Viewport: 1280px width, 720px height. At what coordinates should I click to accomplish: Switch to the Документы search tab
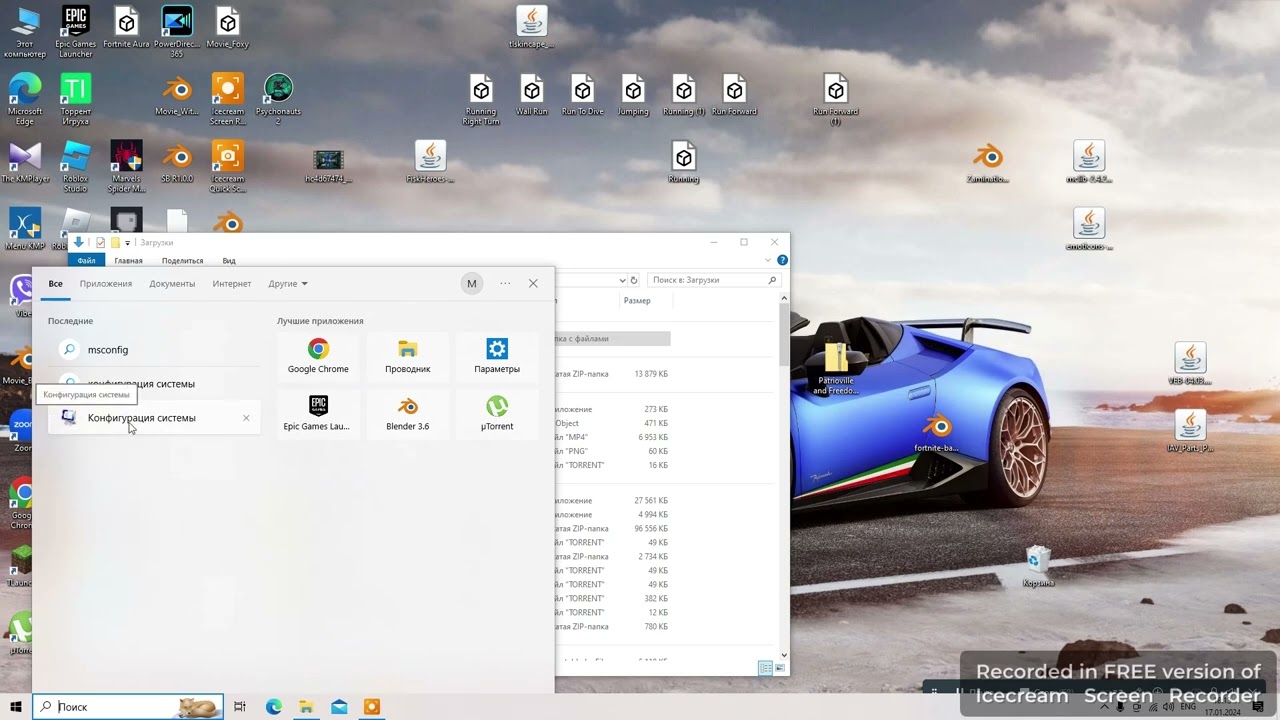tap(172, 284)
